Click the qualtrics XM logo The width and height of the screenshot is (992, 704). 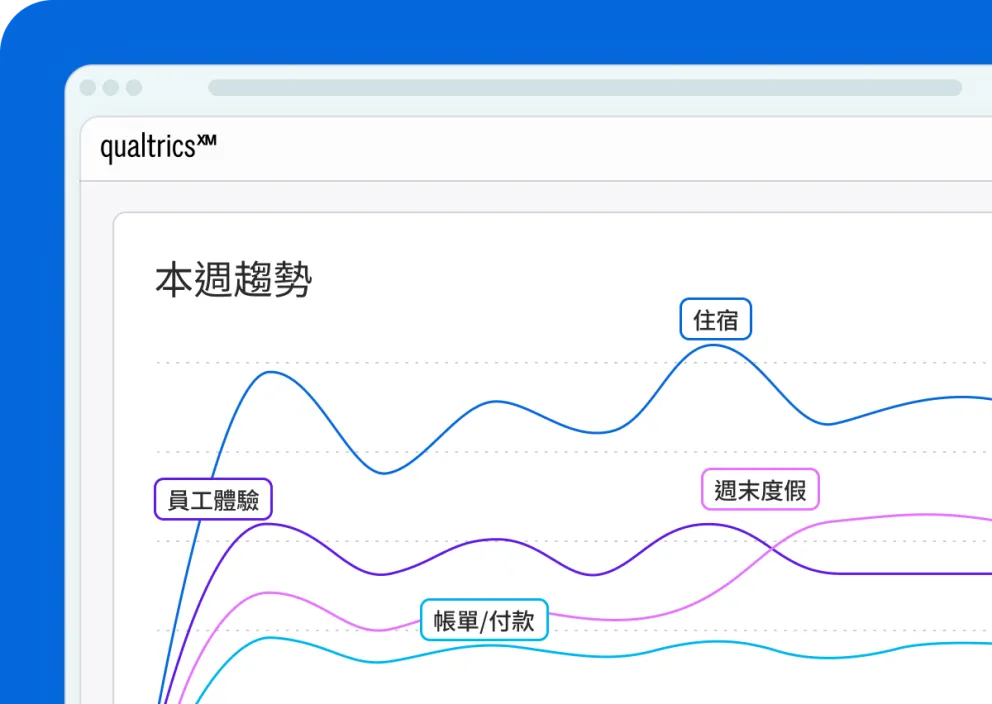(x=158, y=147)
